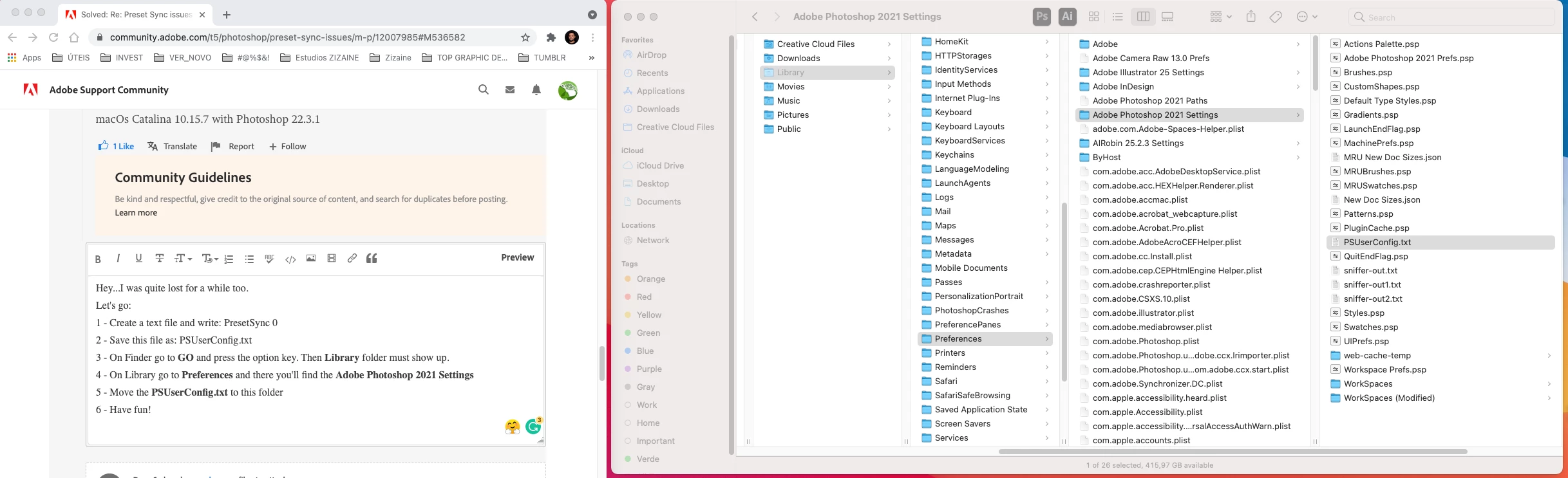Click the Illustrator Ai icon in Finder toolbar
Viewport: 1568px width, 478px height.
[1068, 17]
